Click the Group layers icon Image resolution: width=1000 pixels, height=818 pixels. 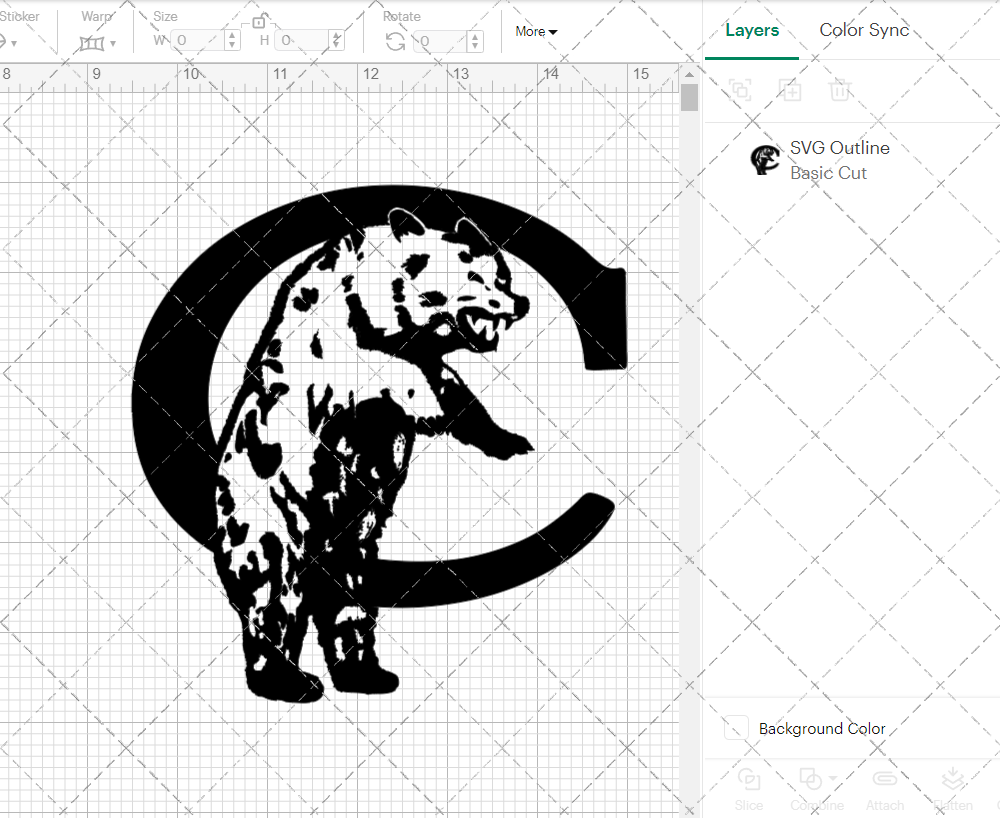740,90
